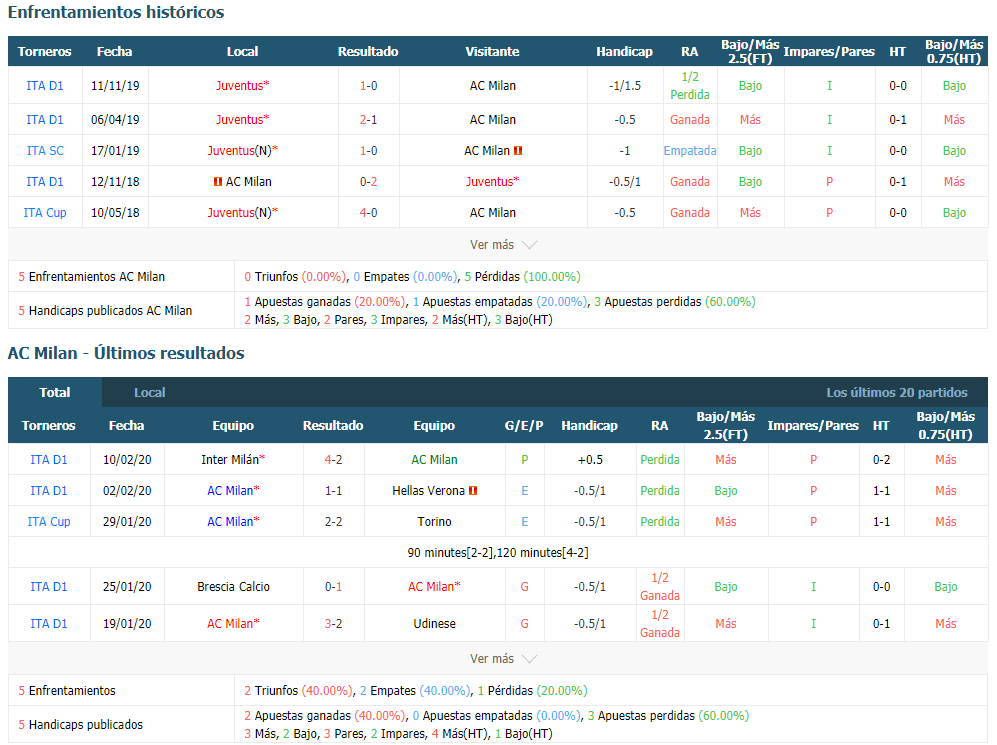Click Juventus* in the 11/11/19 row
997x745 pixels.
[242, 86]
